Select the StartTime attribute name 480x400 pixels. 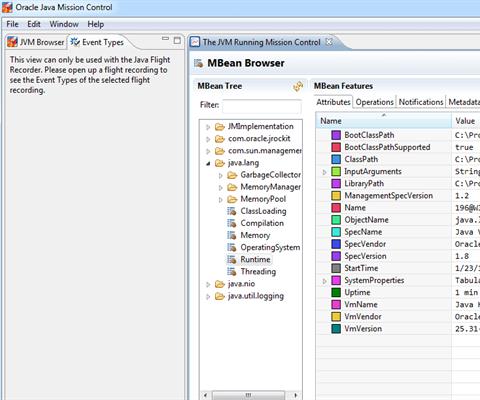click(361, 268)
